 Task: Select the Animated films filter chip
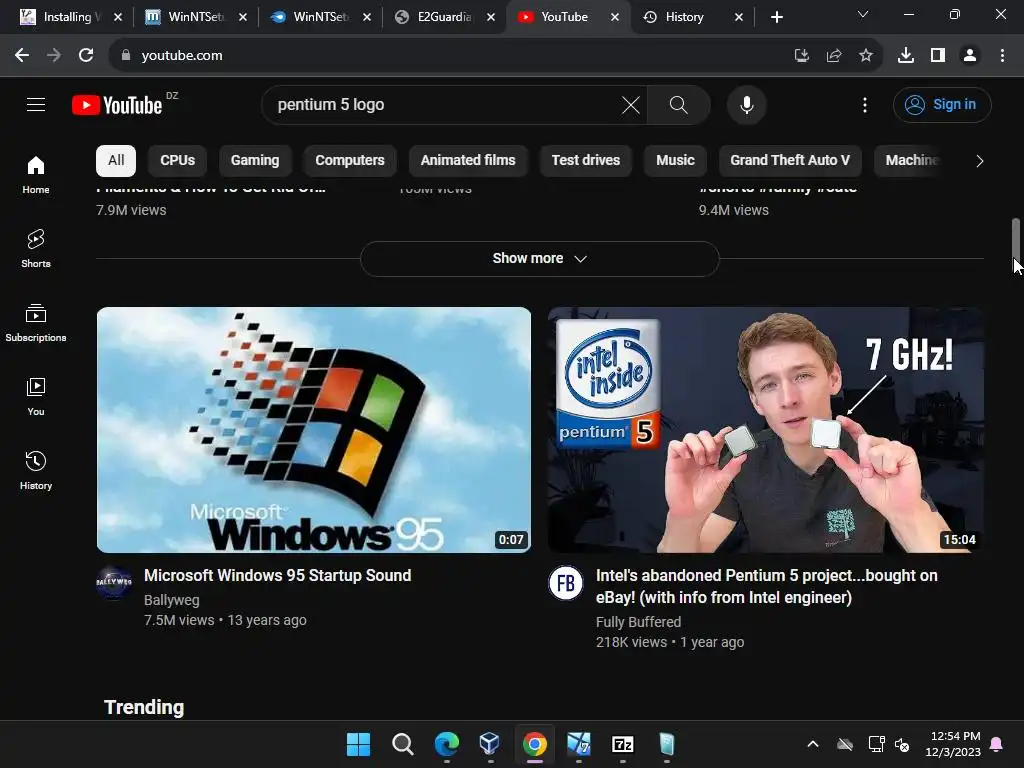point(468,161)
